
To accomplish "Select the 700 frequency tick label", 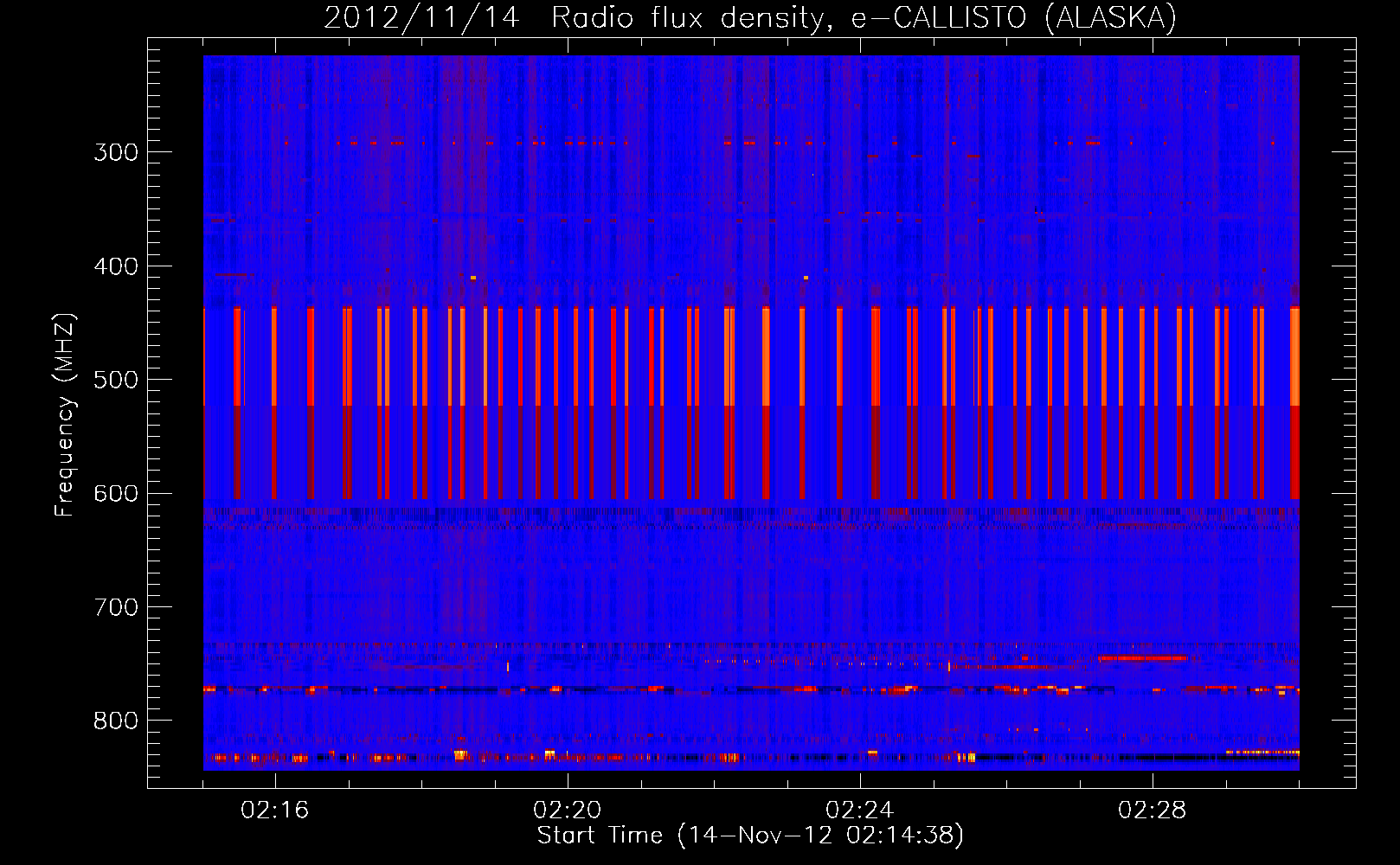I will [x=116, y=607].
